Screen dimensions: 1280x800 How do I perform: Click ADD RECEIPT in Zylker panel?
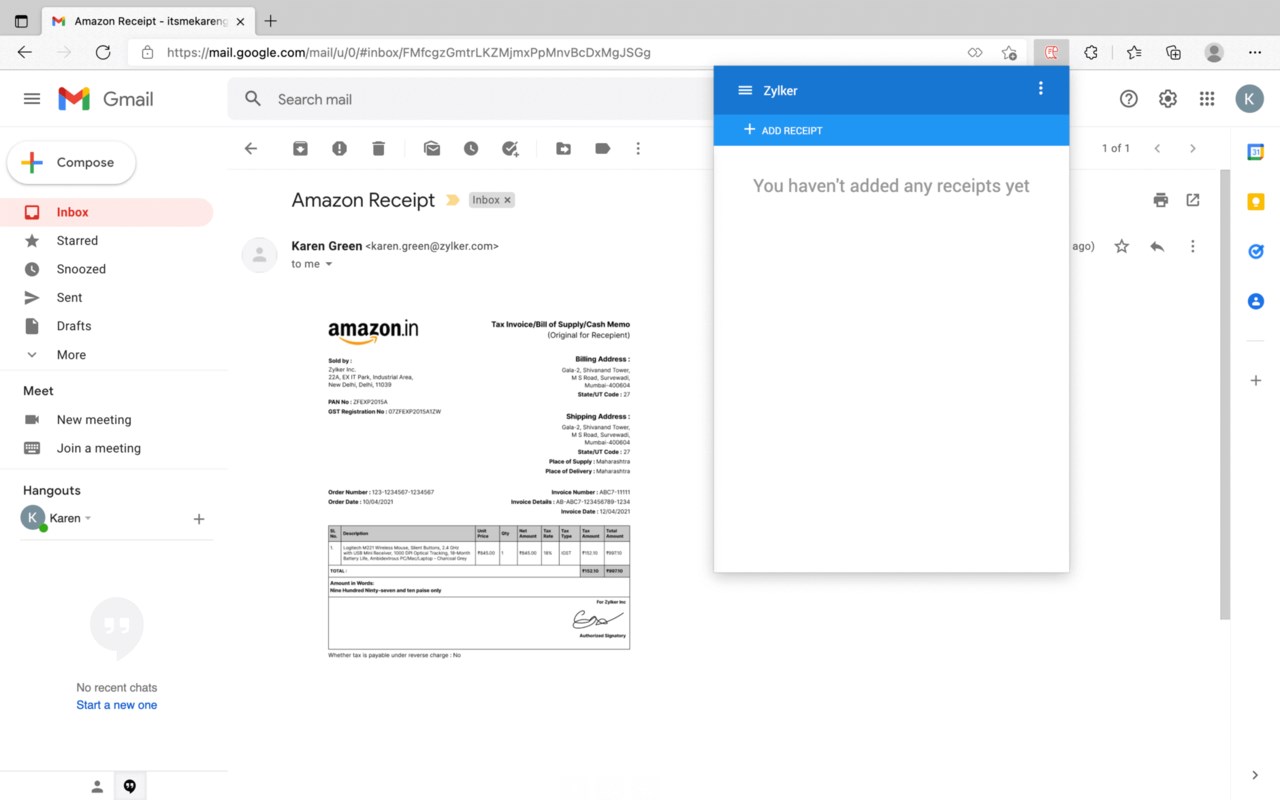783,130
